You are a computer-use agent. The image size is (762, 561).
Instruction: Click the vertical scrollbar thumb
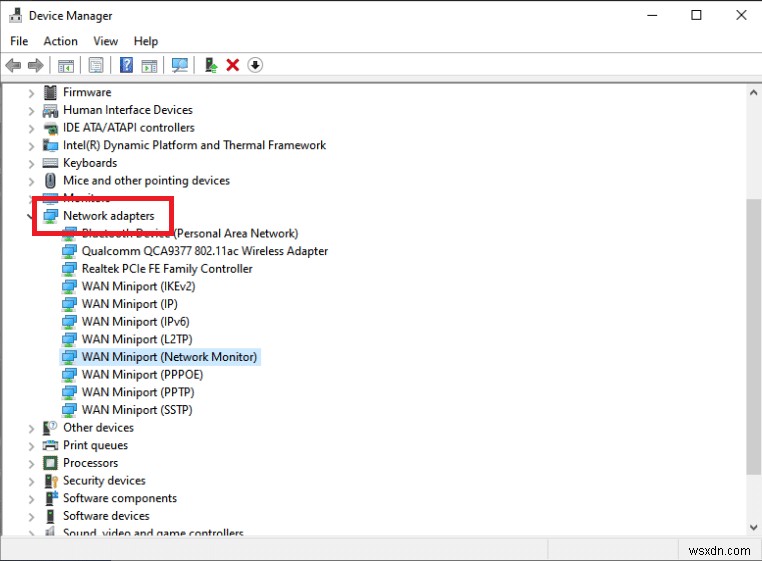(x=753, y=336)
